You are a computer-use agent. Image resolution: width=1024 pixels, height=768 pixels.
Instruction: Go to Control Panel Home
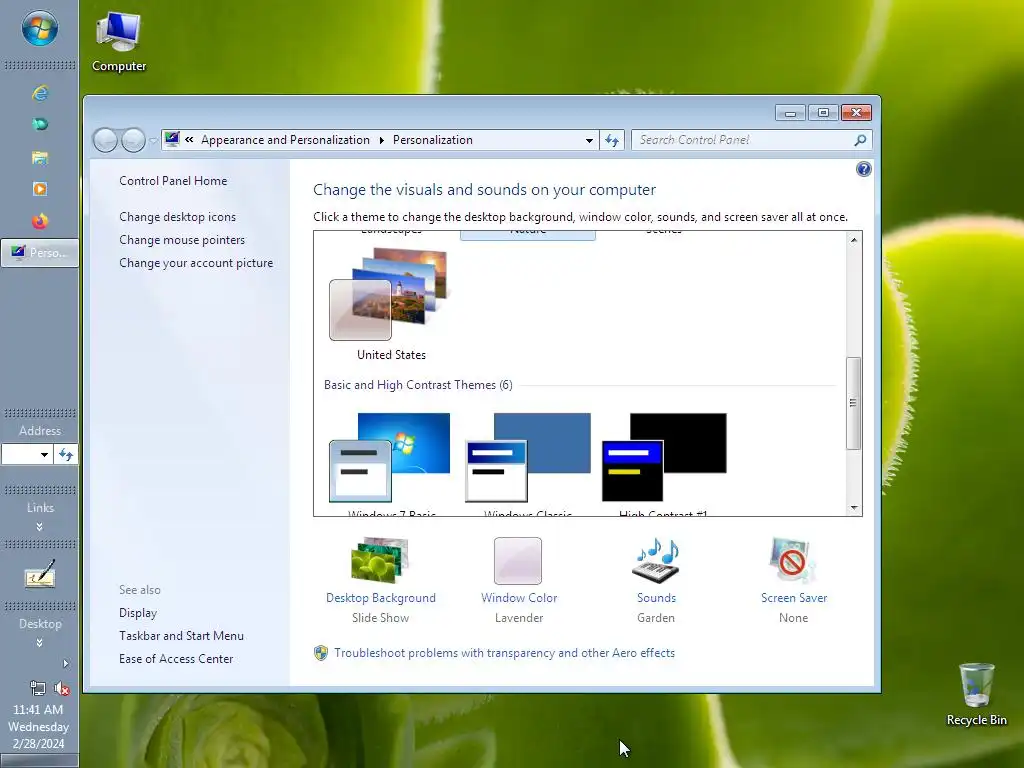(173, 181)
